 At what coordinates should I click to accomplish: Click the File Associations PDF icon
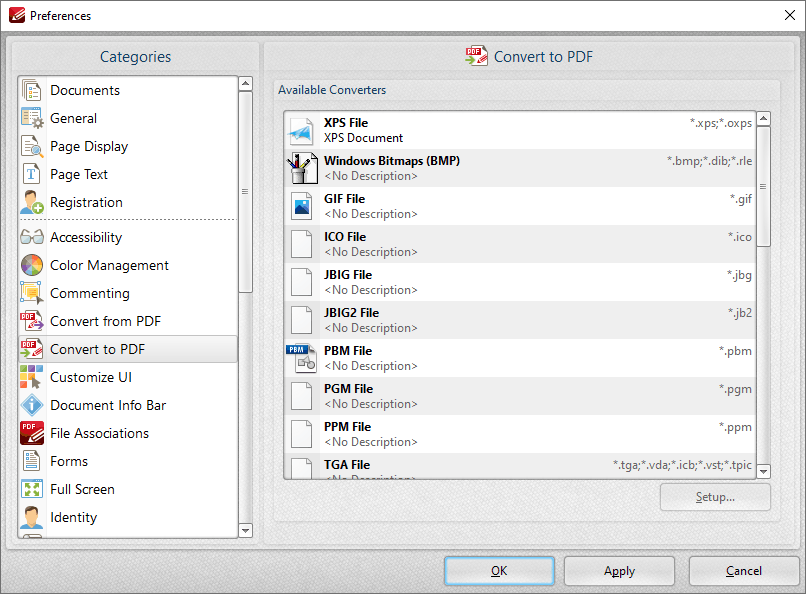click(32, 433)
